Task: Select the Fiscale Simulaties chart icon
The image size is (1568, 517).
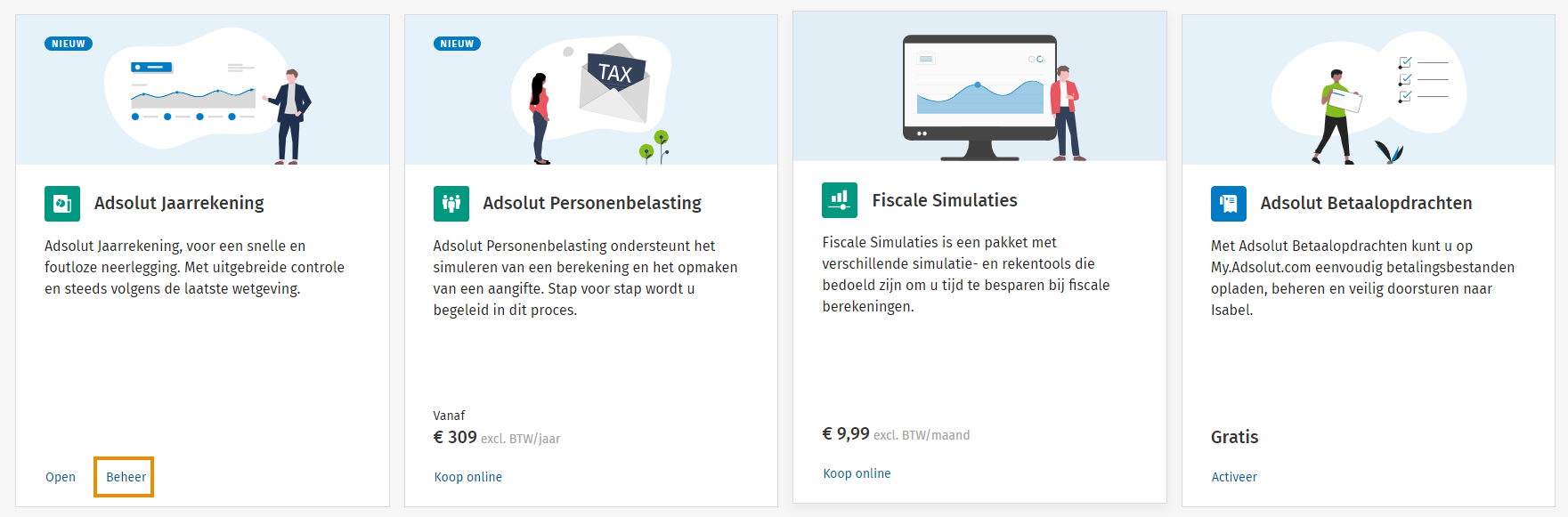Action: [x=840, y=200]
